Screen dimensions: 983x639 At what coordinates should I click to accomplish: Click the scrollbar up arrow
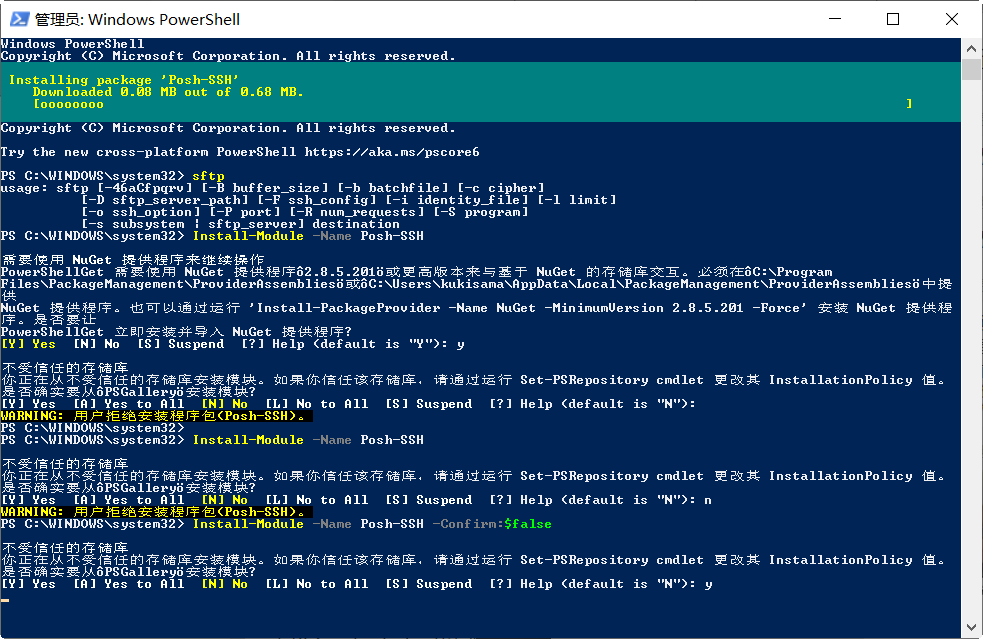[x=972, y=46]
